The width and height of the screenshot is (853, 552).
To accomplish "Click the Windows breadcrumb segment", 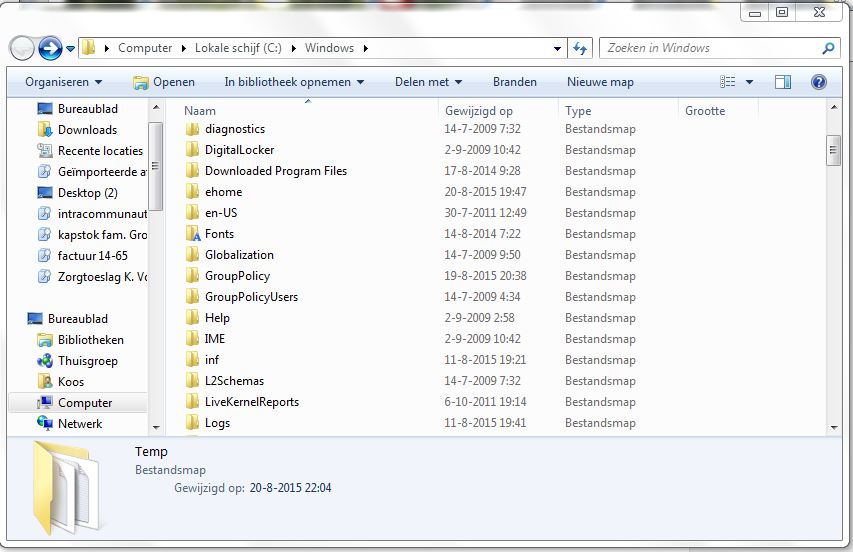I will pyautogui.click(x=329, y=48).
